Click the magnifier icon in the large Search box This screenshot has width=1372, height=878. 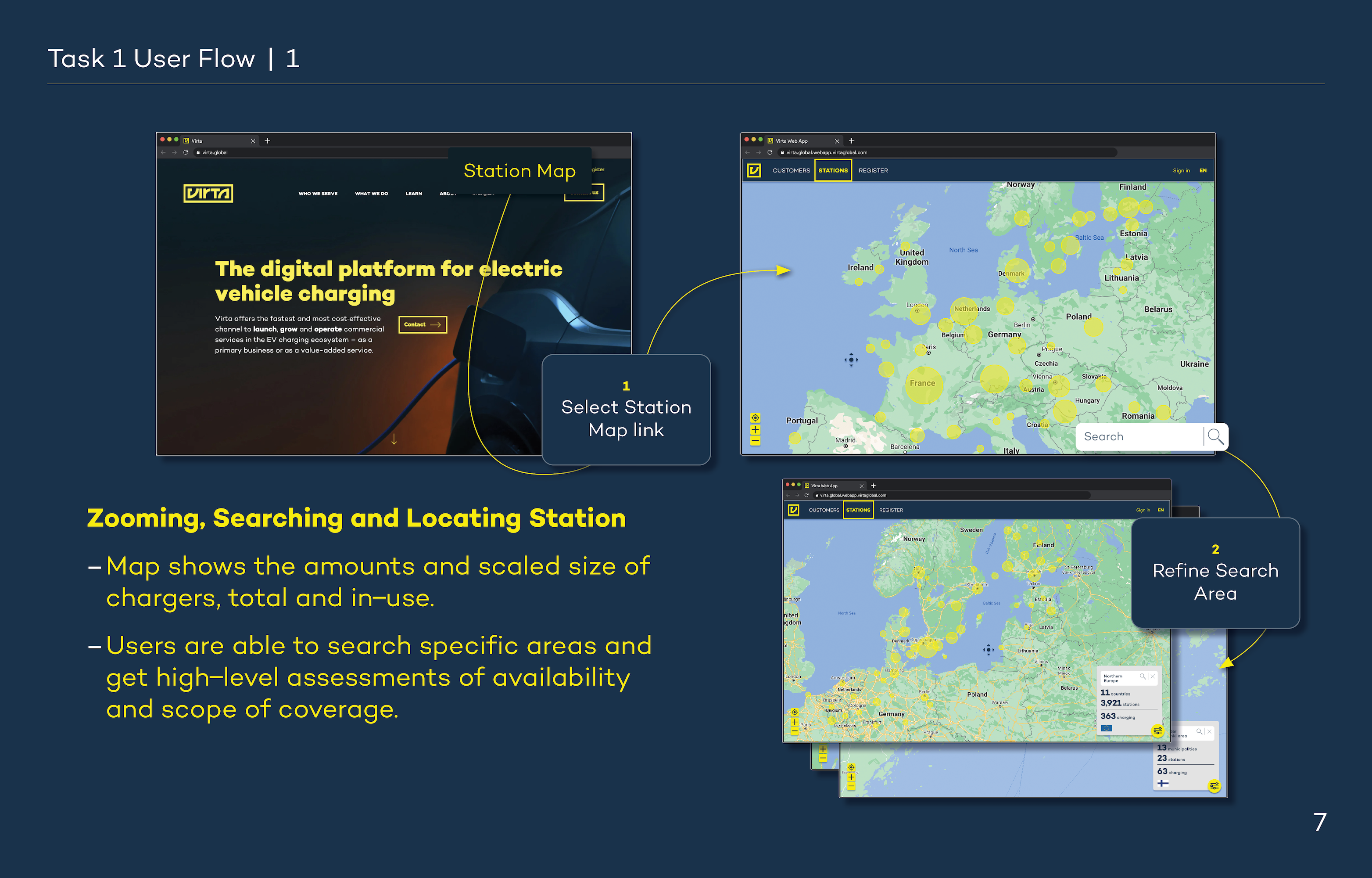click(x=1215, y=437)
